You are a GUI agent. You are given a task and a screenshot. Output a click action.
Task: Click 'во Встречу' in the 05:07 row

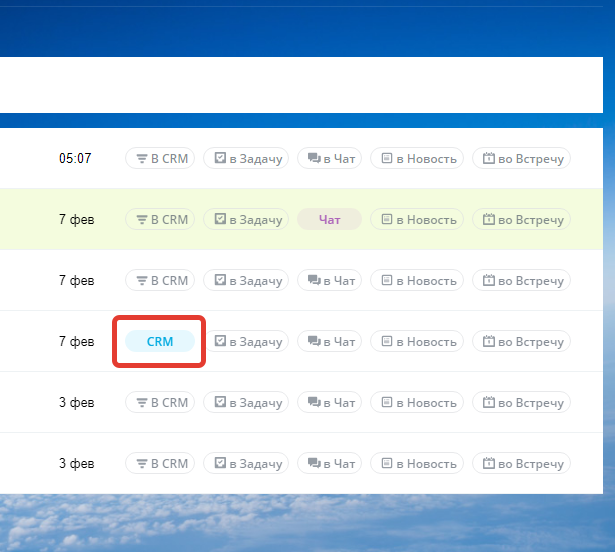(521, 158)
